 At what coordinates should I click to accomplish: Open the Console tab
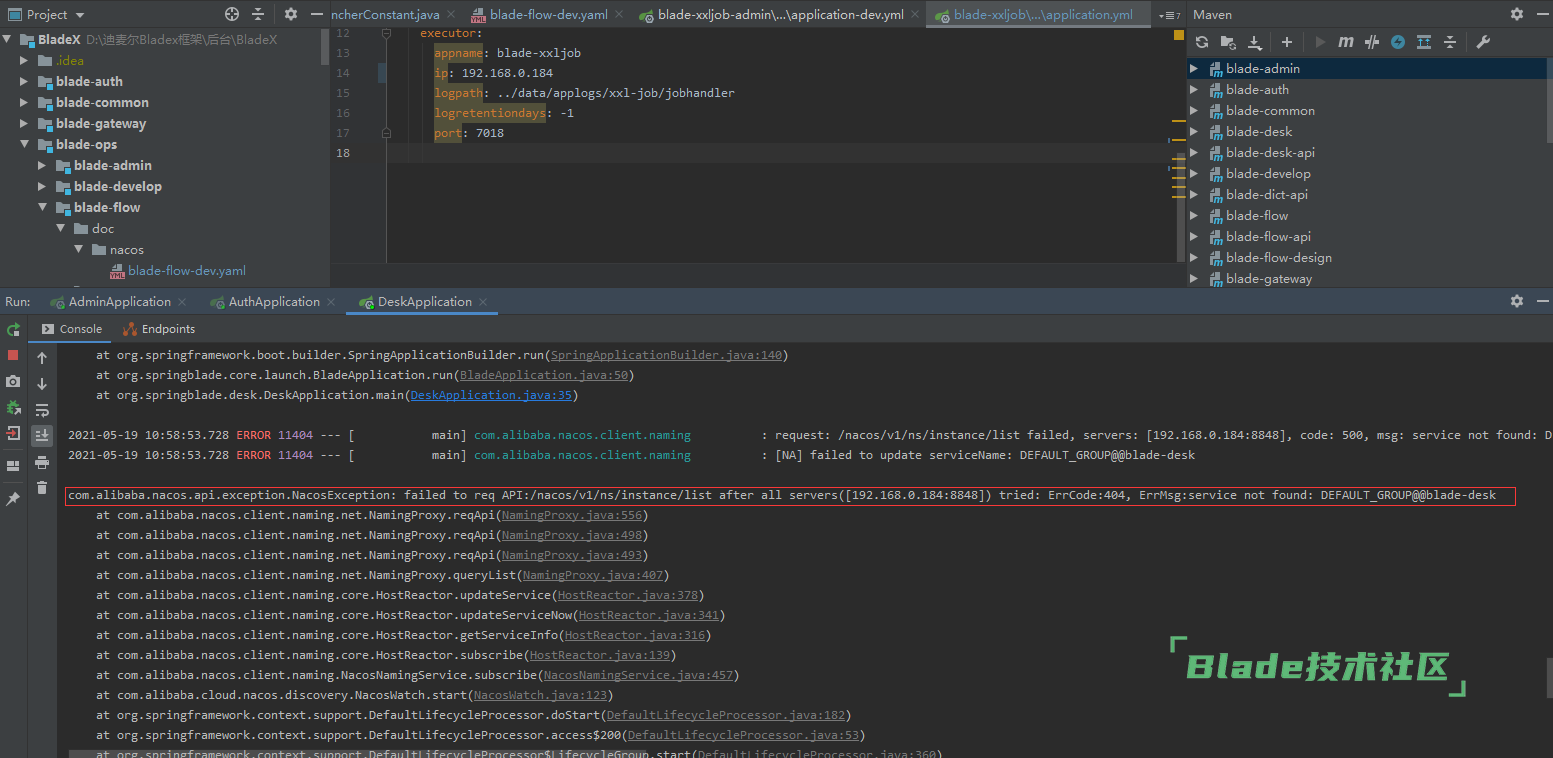coord(72,329)
